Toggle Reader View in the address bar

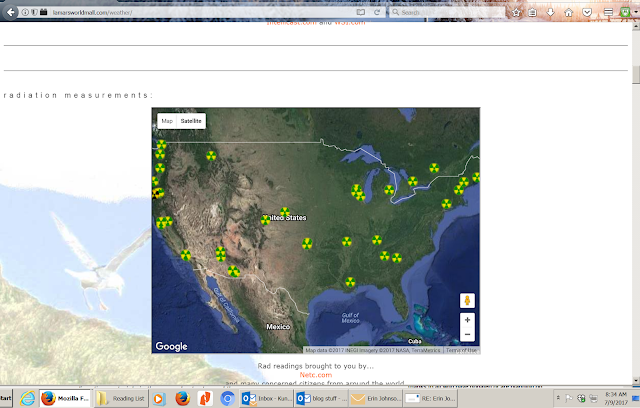tap(360, 12)
